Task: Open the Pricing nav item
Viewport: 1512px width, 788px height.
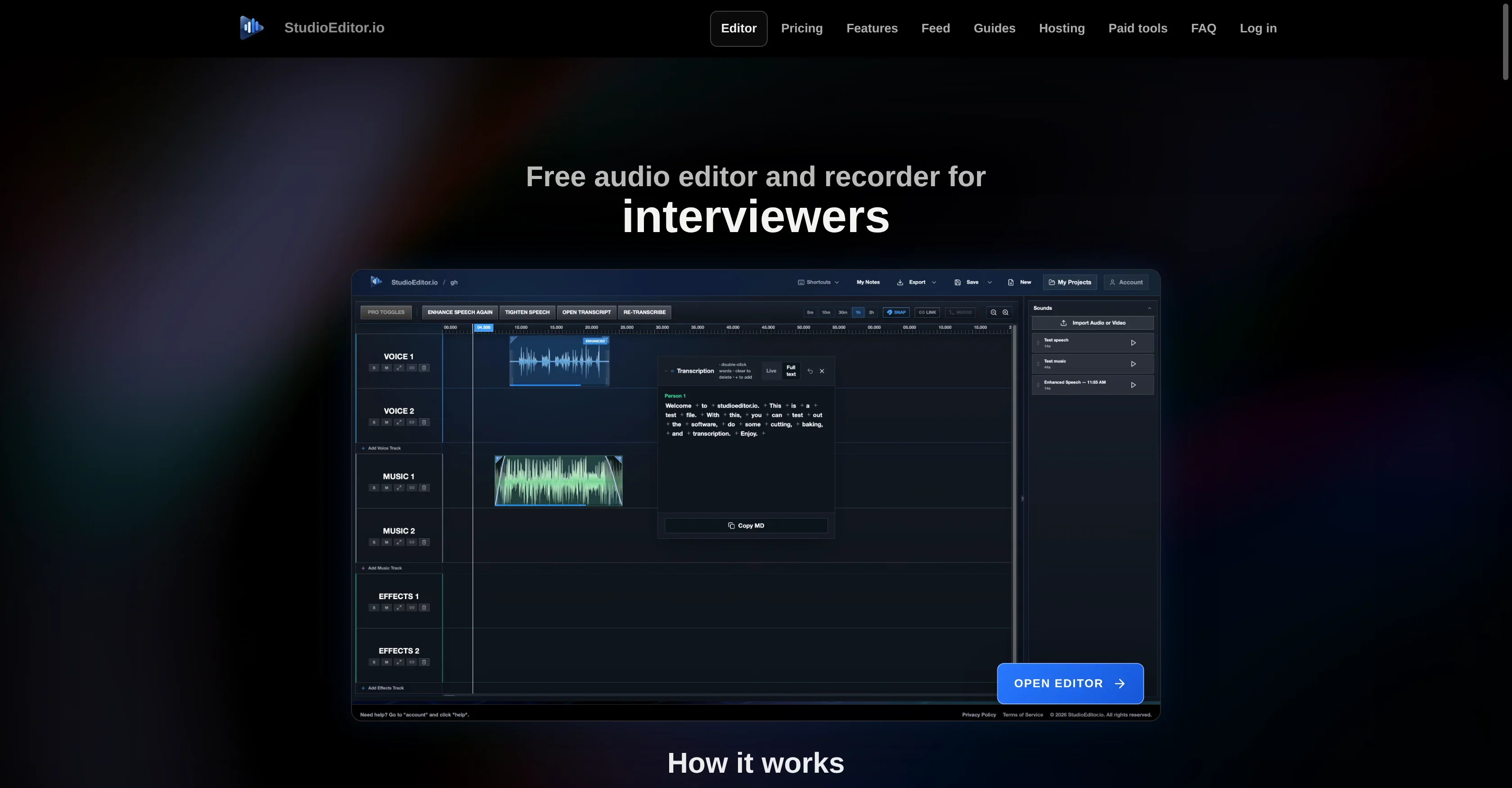Action: [x=802, y=28]
